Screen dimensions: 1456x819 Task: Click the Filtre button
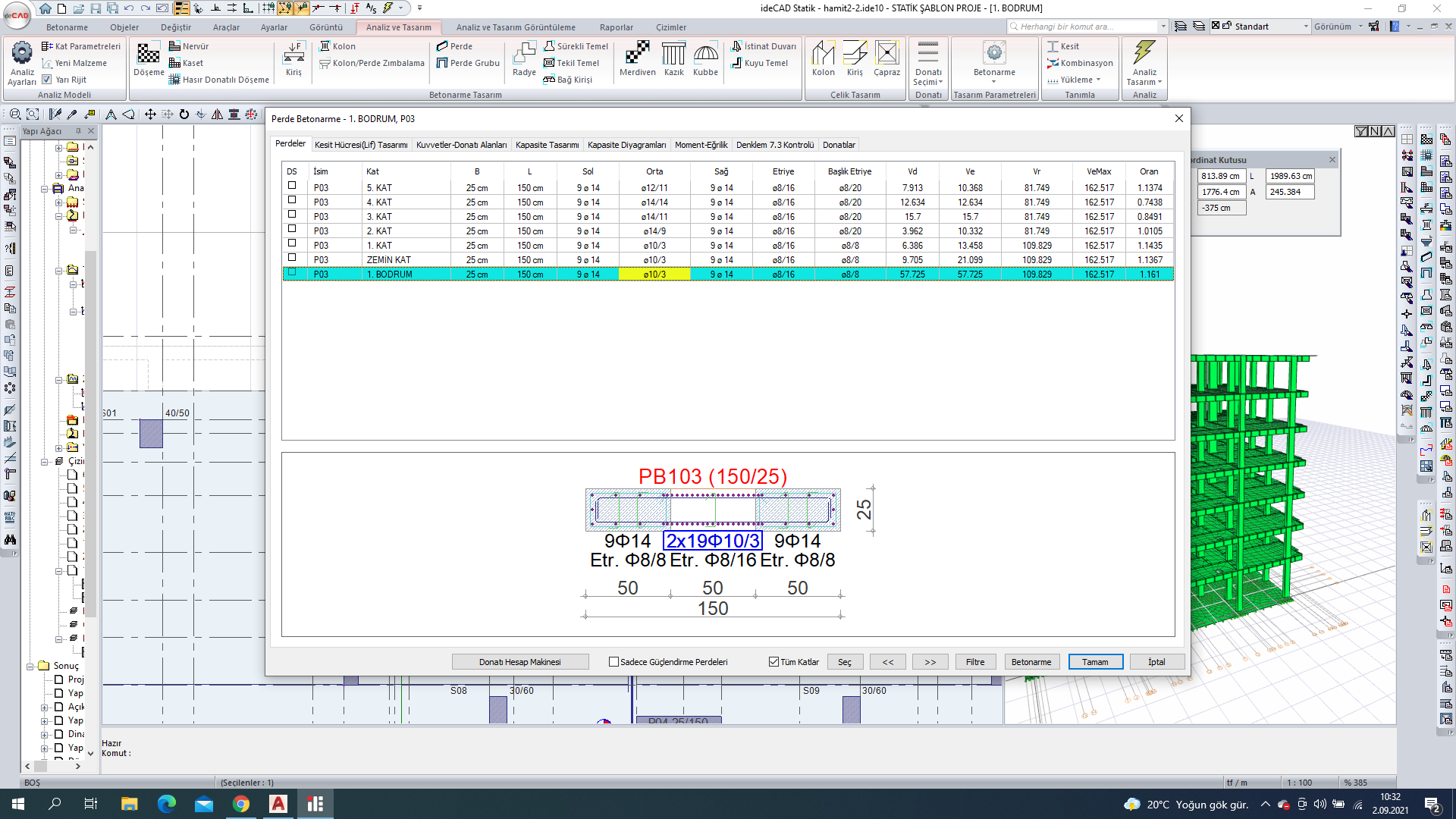(x=975, y=662)
